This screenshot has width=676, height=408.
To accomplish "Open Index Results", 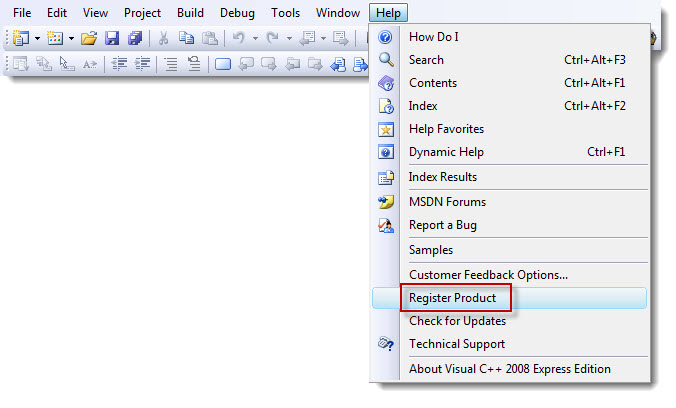I will click(x=510, y=177).
